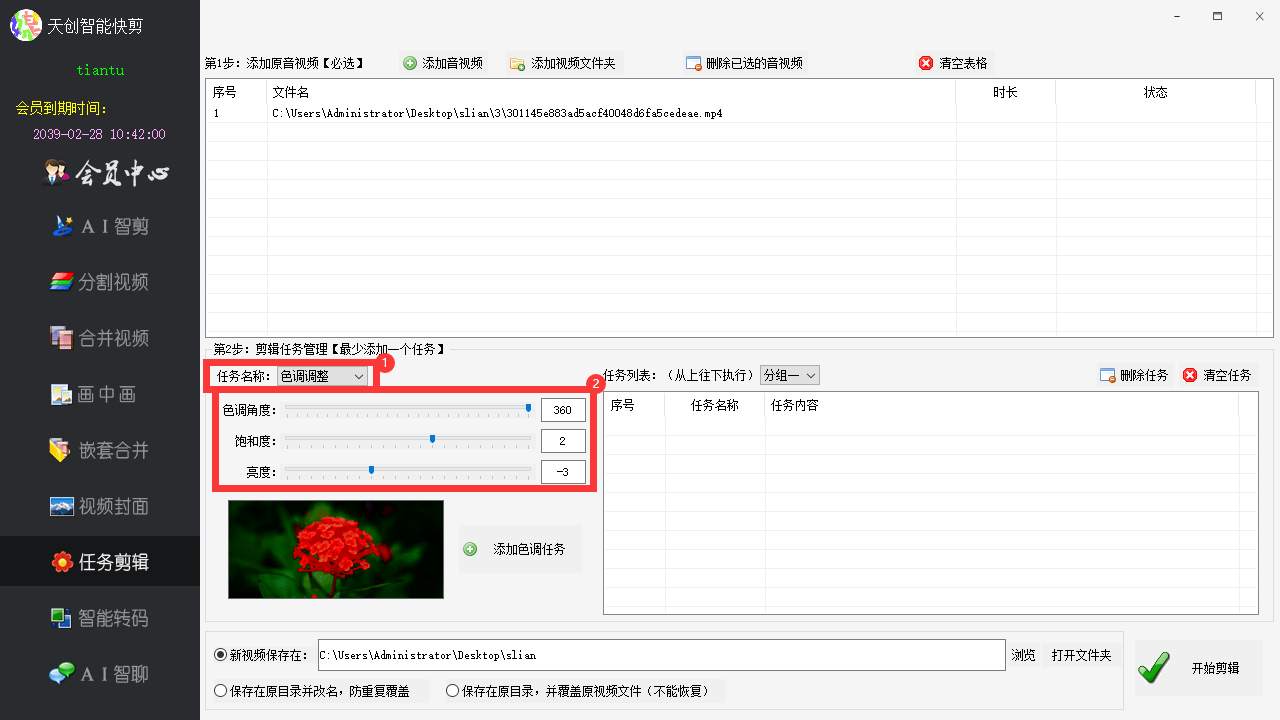Viewport: 1280px width, 720px height.
Task: Switch to 画中画 section
Action: coord(100,394)
